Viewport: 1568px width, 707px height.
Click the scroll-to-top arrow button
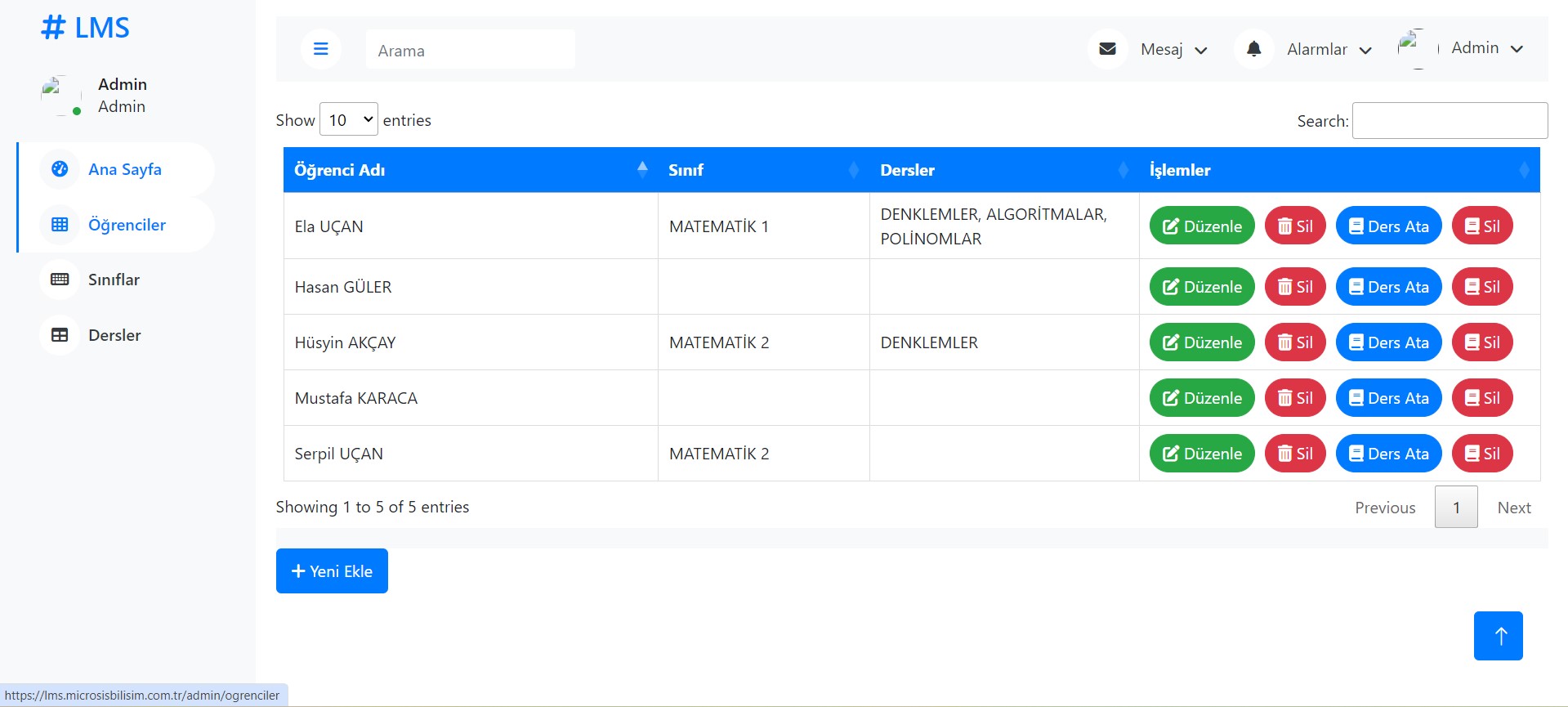[1498, 636]
